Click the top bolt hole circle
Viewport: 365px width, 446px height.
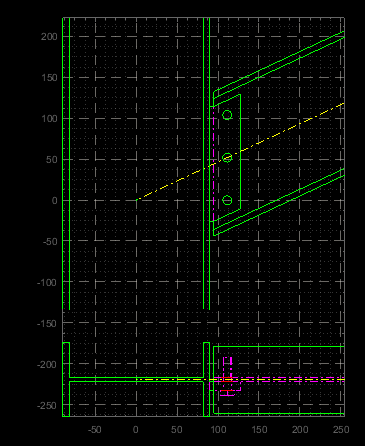click(x=227, y=115)
